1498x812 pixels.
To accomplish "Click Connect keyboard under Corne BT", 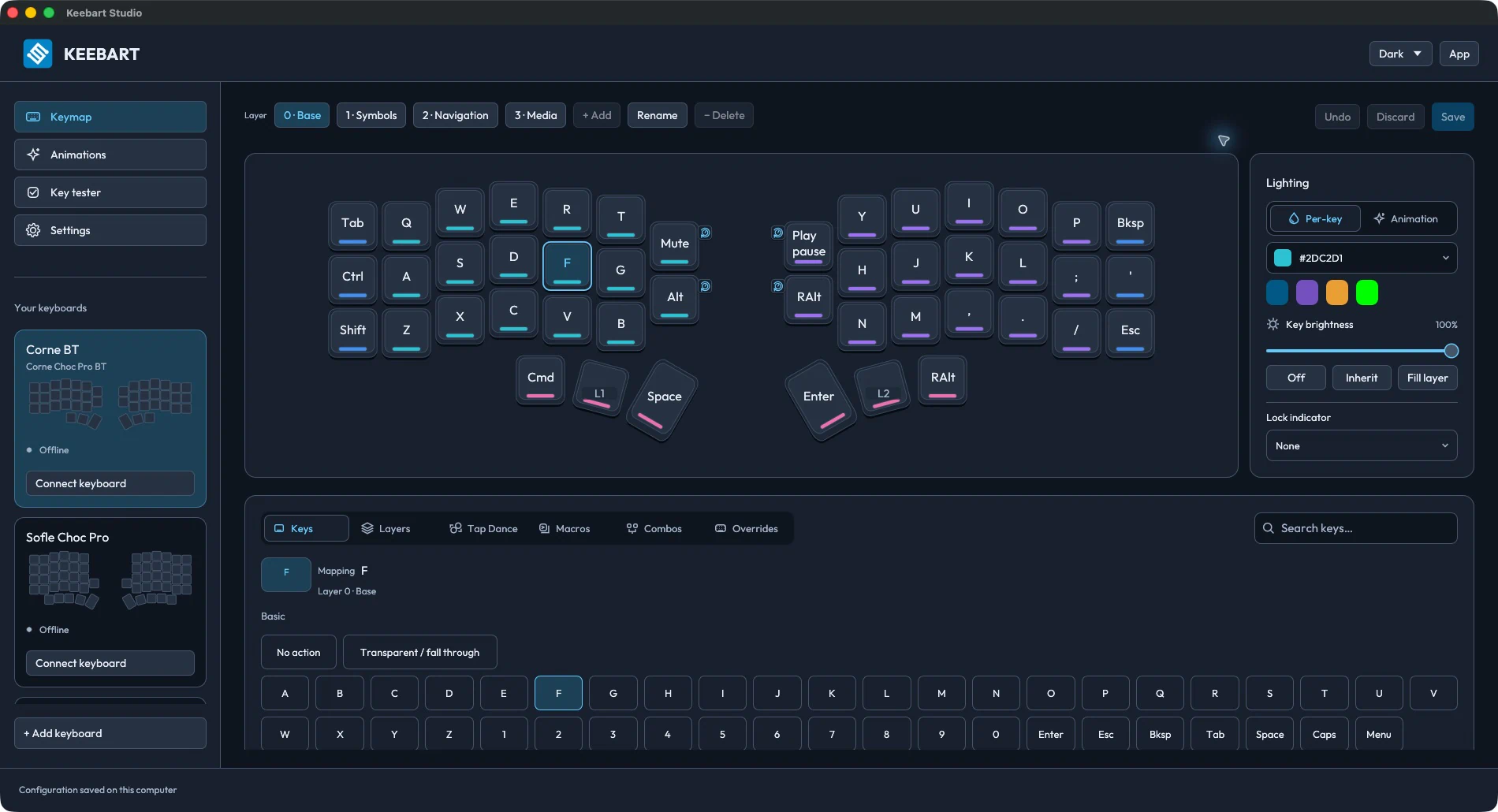I will coord(110,483).
